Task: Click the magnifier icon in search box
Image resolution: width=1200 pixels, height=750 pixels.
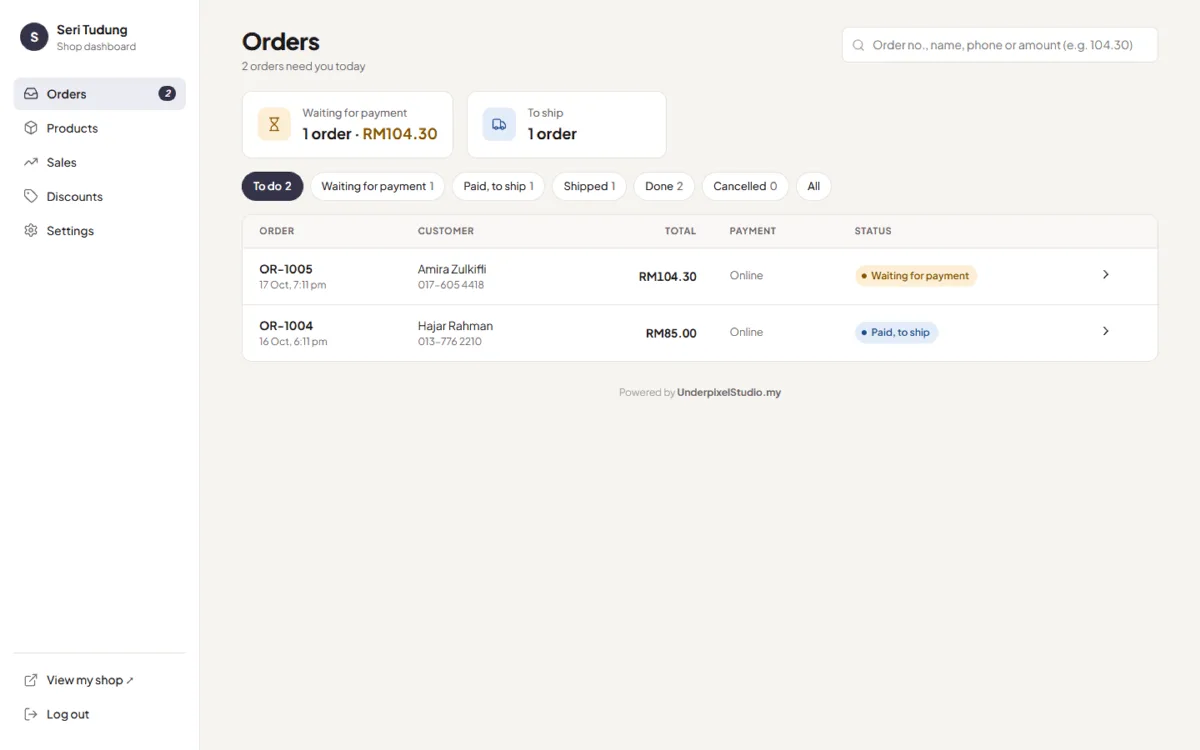Action: click(858, 45)
